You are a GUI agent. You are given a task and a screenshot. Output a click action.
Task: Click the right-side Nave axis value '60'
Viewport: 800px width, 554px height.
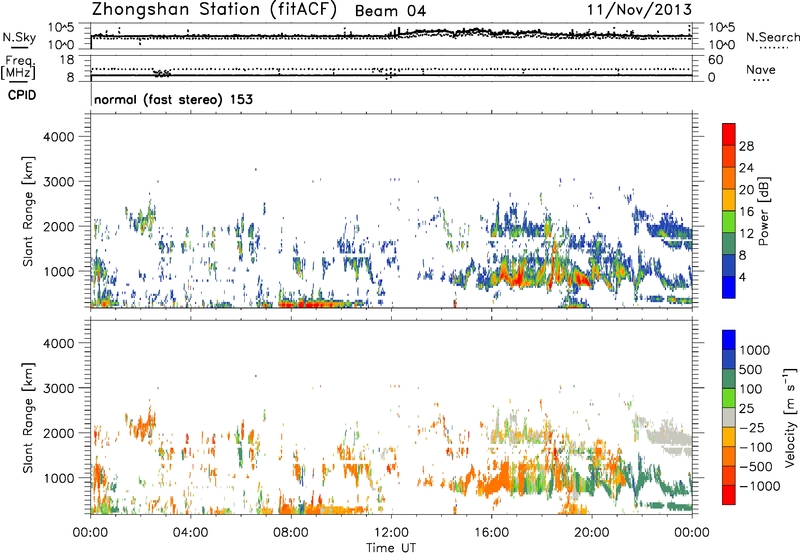coord(716,60)
